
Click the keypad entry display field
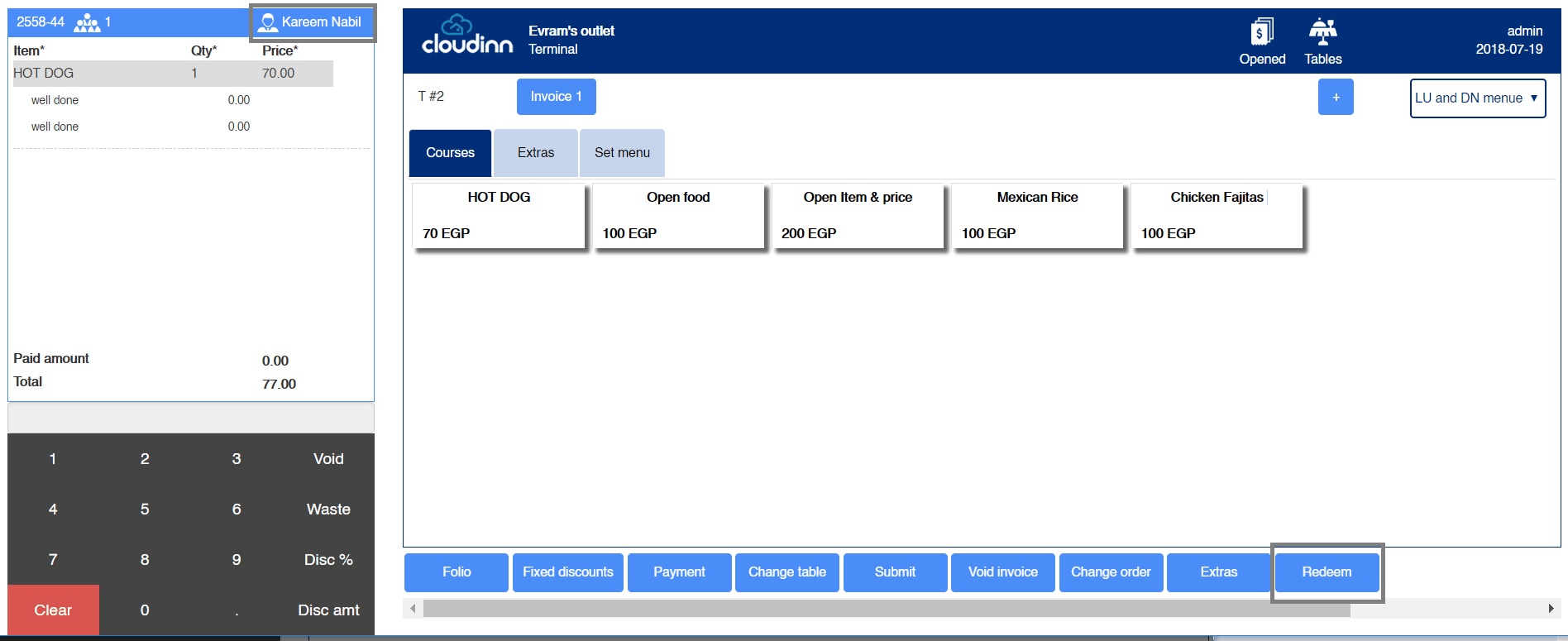(x=191, y=418)
